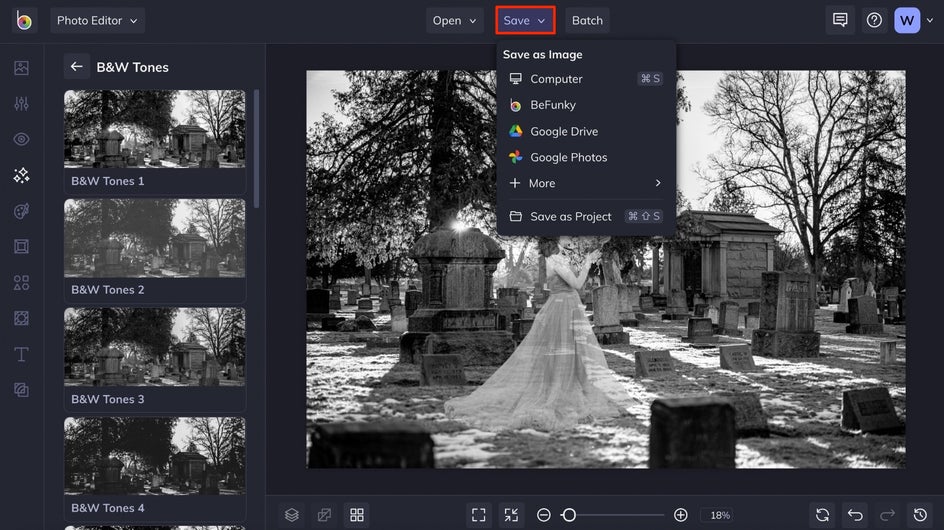The width and height of the screenshot is (944, 530).
Task: Open the history clock icon
Action: coord(920,515)
